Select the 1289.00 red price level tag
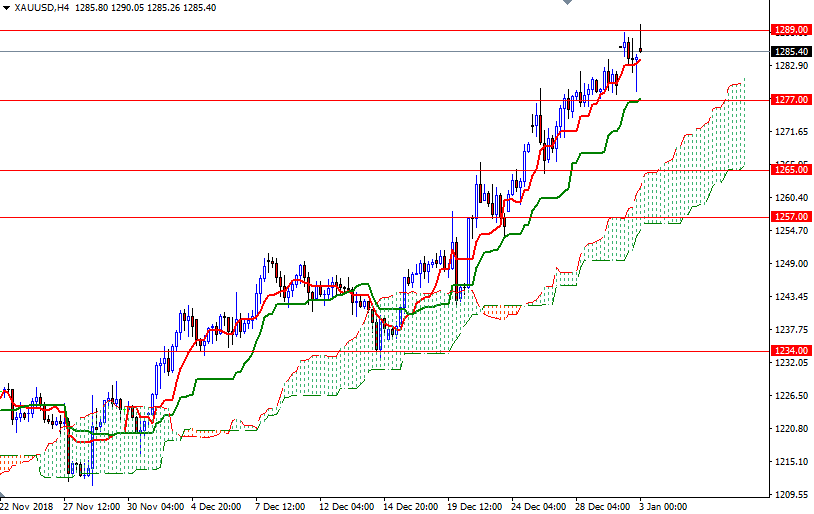The height and width of the screenshot is (514, 814). pos(791,31)
